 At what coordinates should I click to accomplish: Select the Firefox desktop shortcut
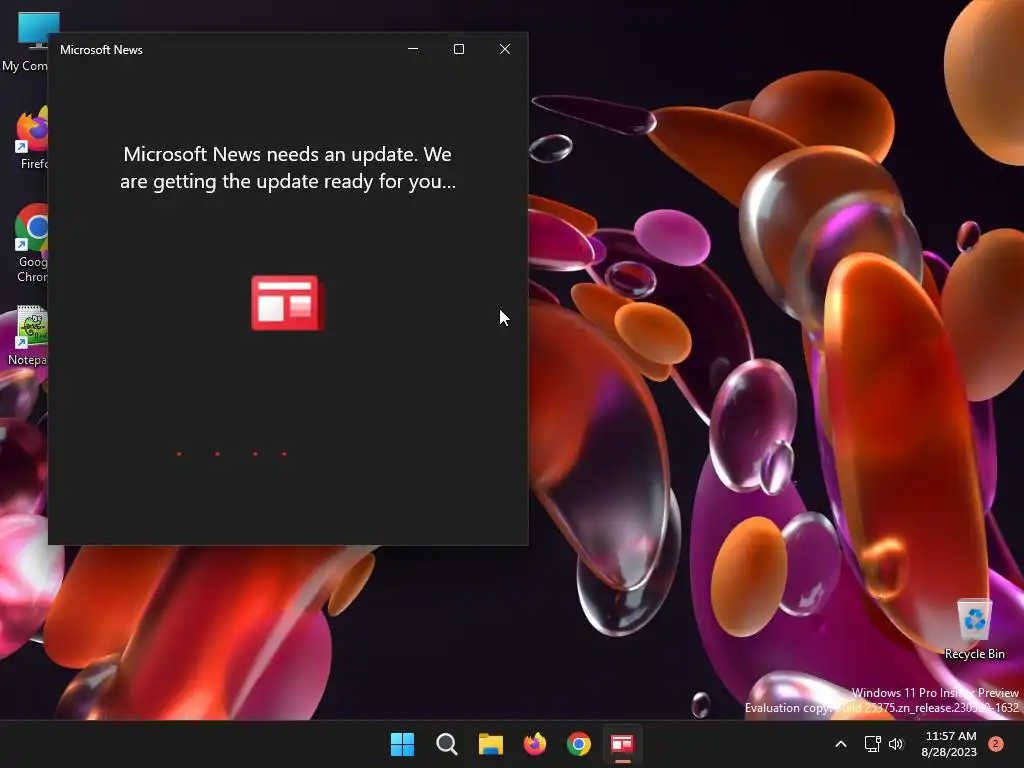coord(31,138)
